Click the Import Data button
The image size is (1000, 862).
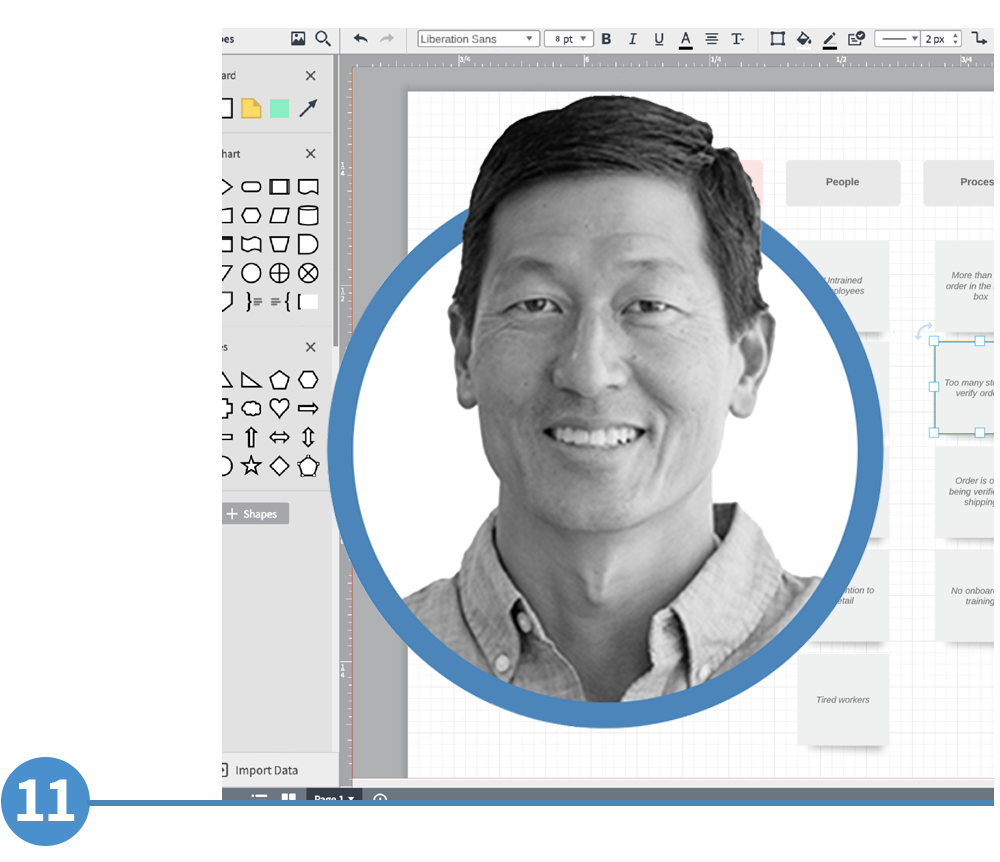260,770
